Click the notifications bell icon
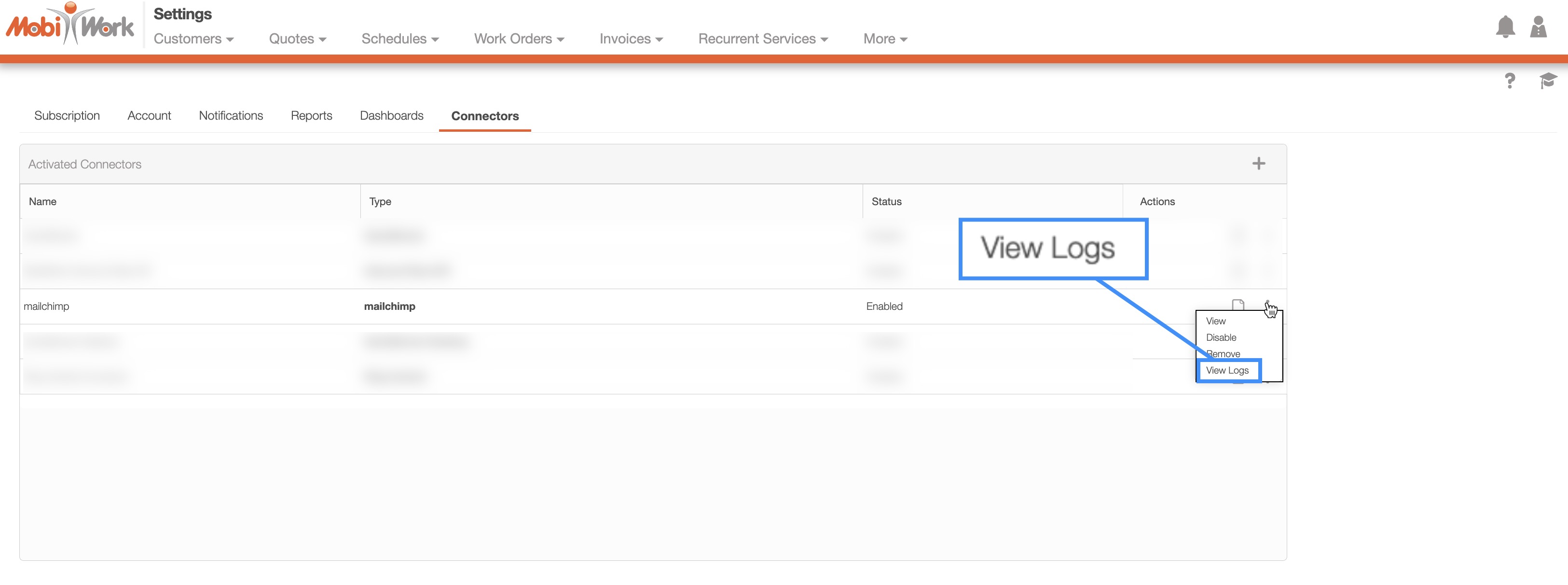 point(1505,27)
